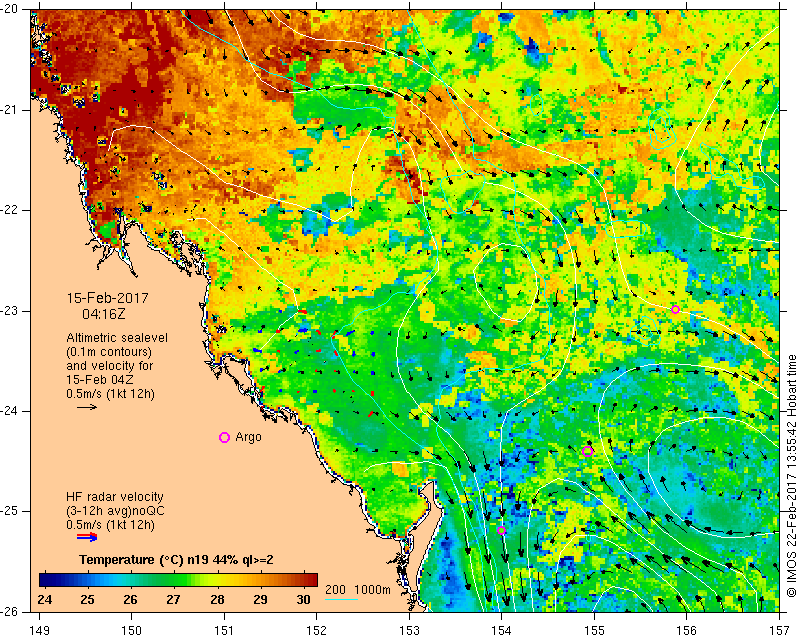Select Argo float marker near 154E 25.2S

[x=502, y=530]
